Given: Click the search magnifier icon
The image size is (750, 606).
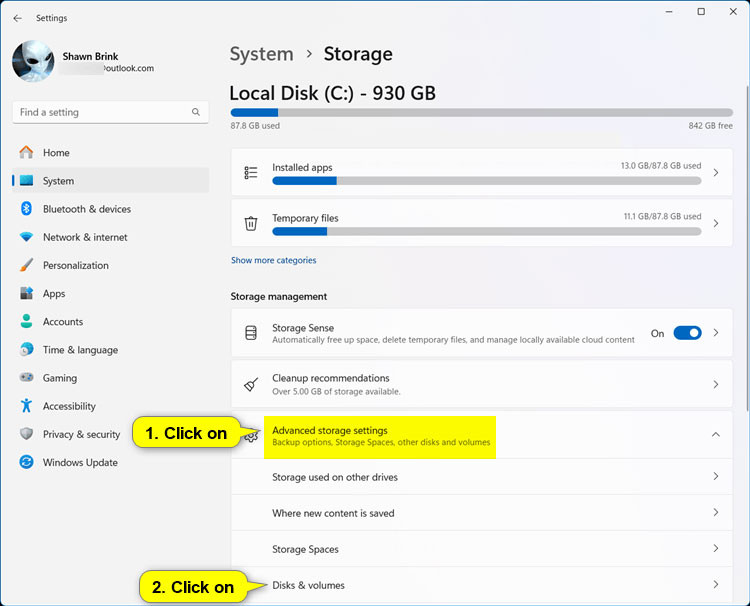Looking at the screenshot, I should point(196,113).
